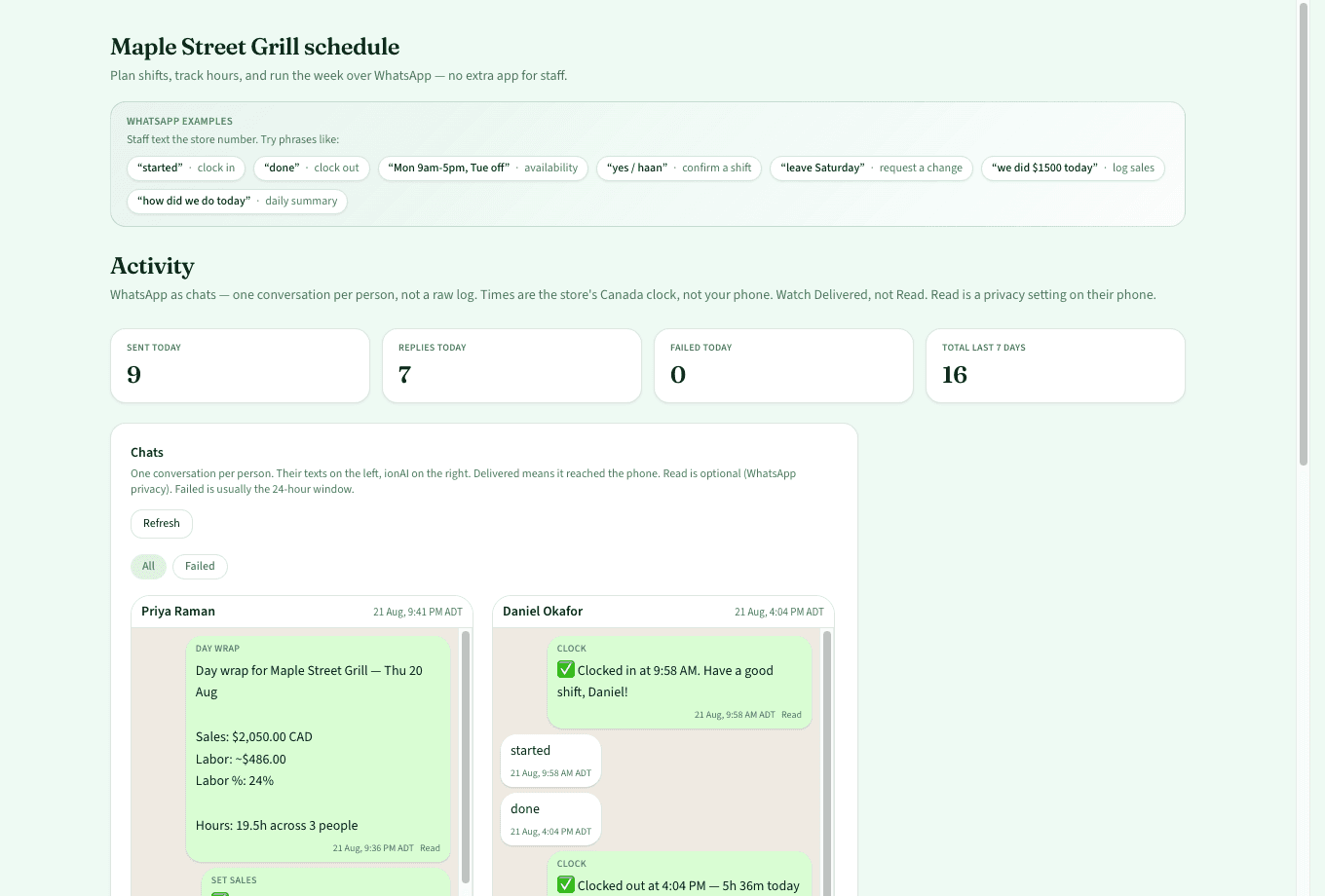Open the Priya Raman conversation name
The height and width of the screenshot is (896, 1325).
coord(178,612)
